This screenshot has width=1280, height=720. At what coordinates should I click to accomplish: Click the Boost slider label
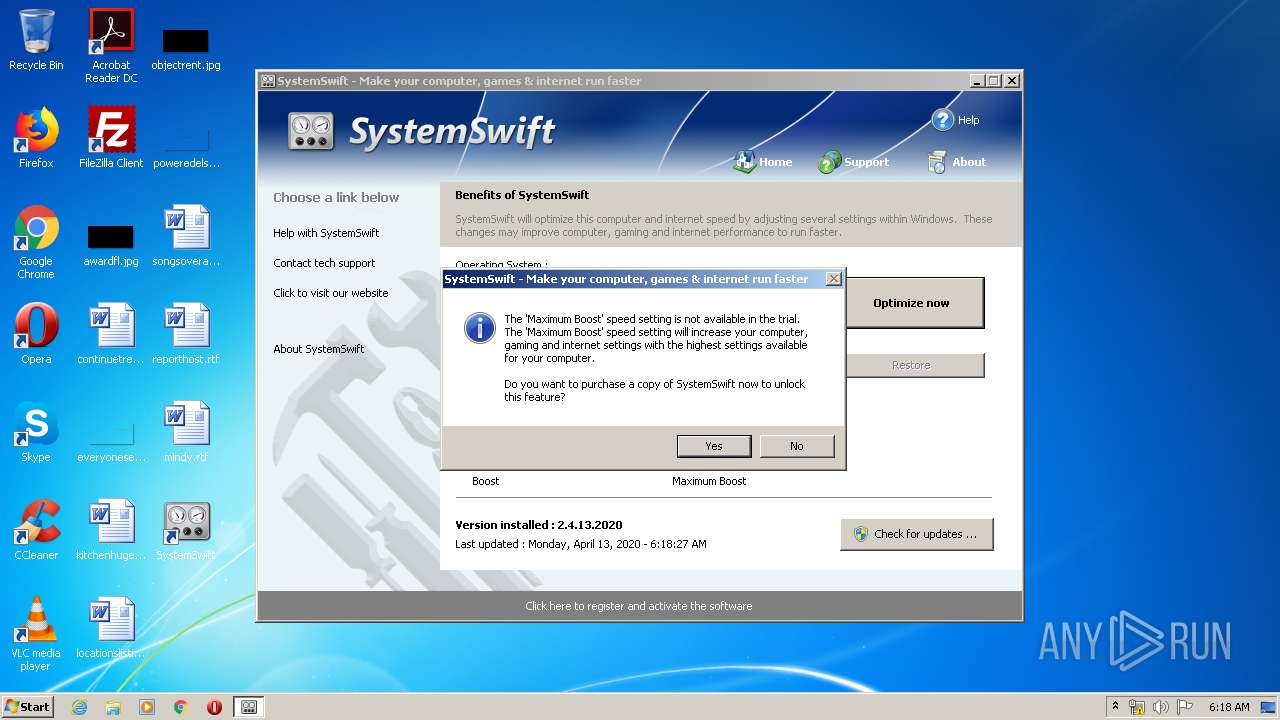[485, 481]
